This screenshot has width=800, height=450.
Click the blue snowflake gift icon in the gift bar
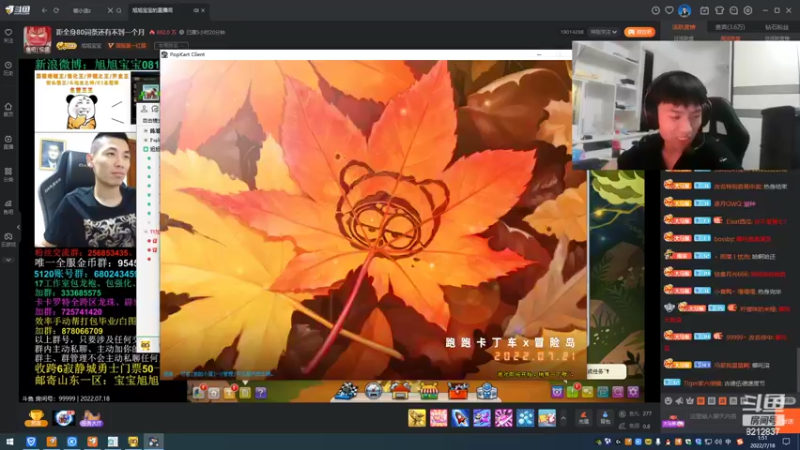(525, 418)
